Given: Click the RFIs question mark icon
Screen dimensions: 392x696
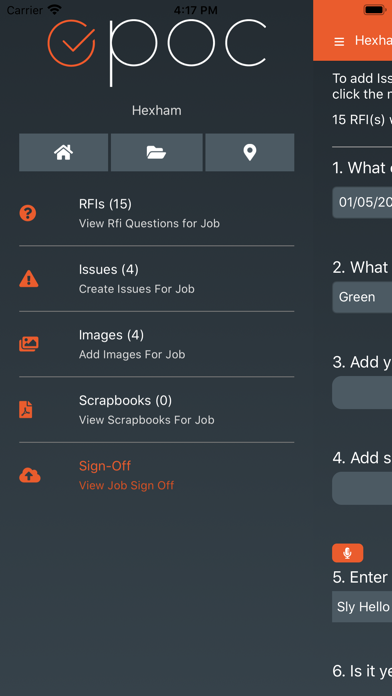Looking at the screenshot, I should click(28, 214).
